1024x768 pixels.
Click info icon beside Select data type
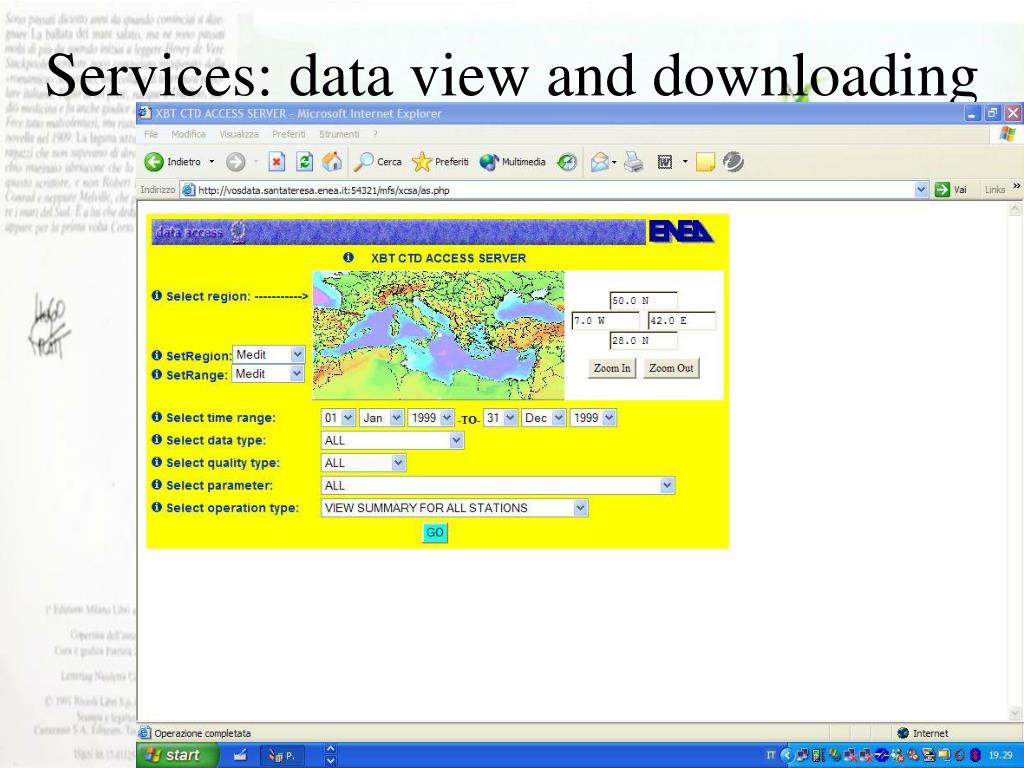pyautogui.click(x=157, y=440)
